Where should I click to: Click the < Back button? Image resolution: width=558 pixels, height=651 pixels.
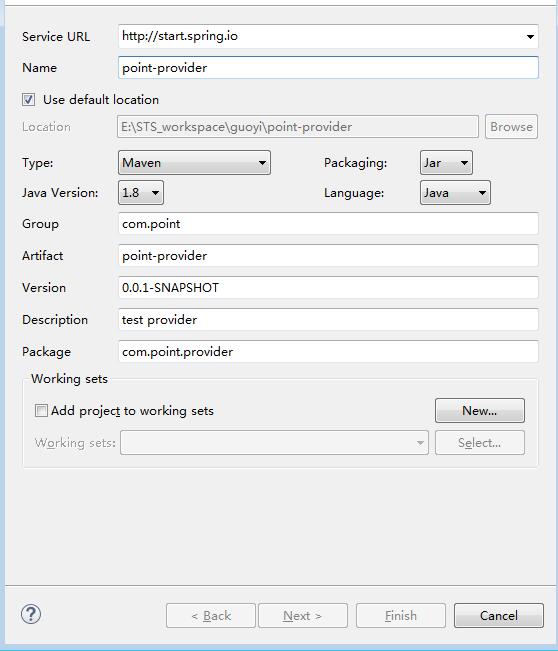coord(210,615)
